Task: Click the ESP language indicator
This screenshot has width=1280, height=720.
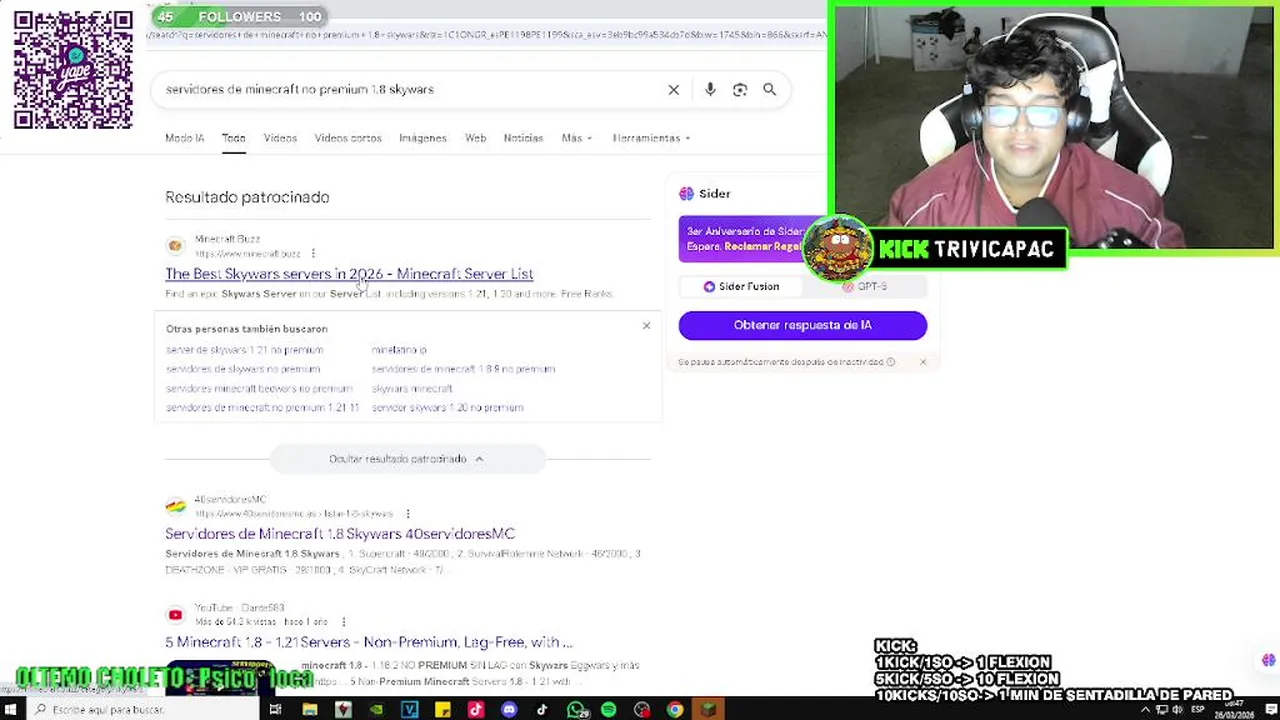Action: click(1197, 710)
